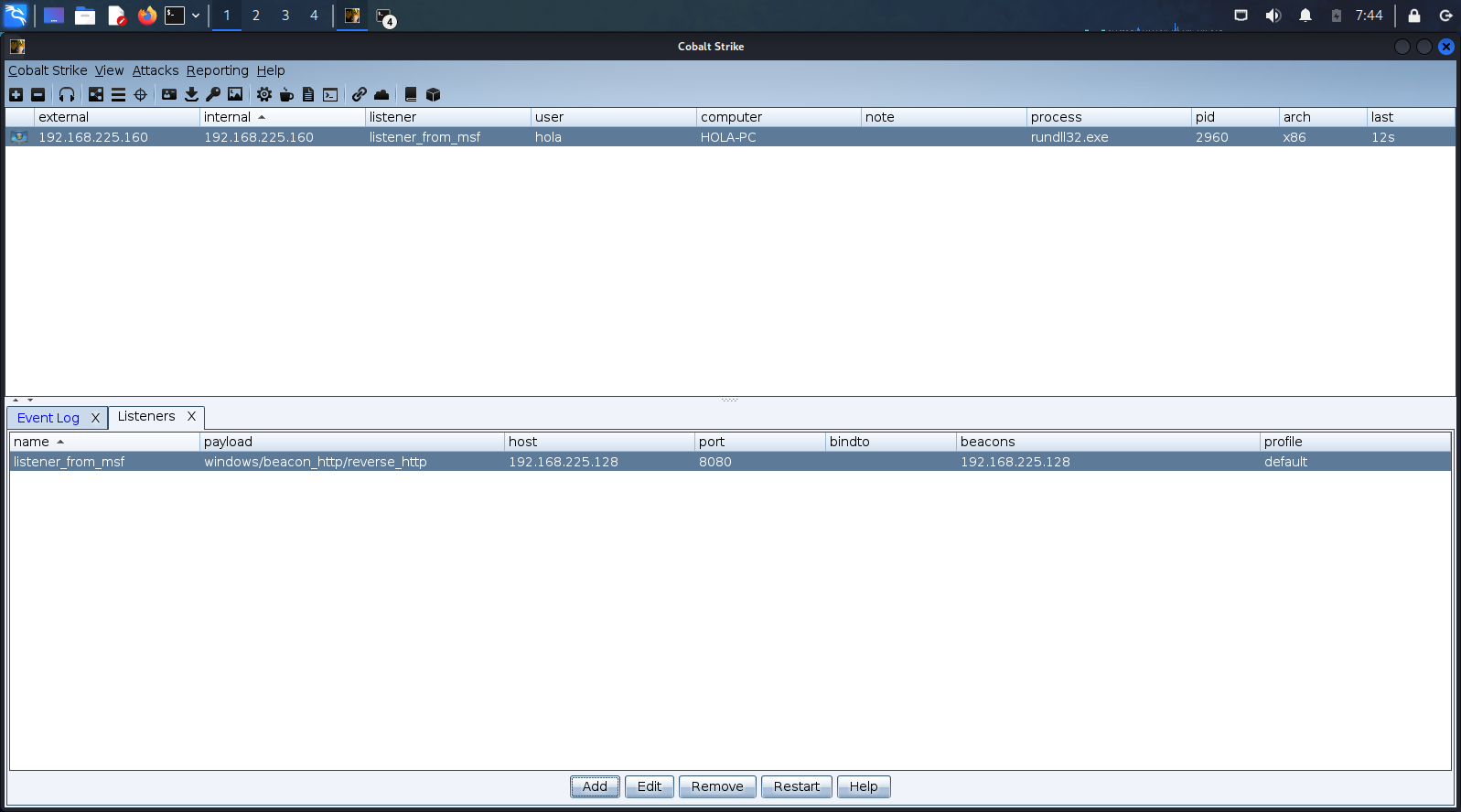Create an MS Office macro document icon
This screenshot has height=812, width=1461.
pyautogui.click(x=308, y=94)
